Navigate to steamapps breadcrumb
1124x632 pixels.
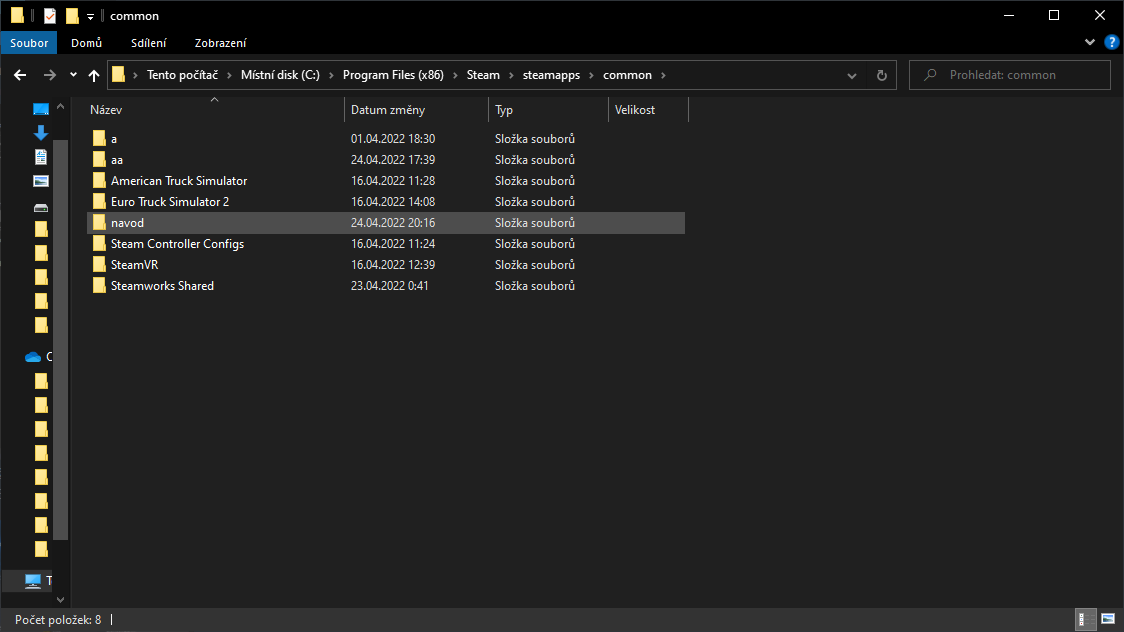pyautogui.click(x=551, y=75)
